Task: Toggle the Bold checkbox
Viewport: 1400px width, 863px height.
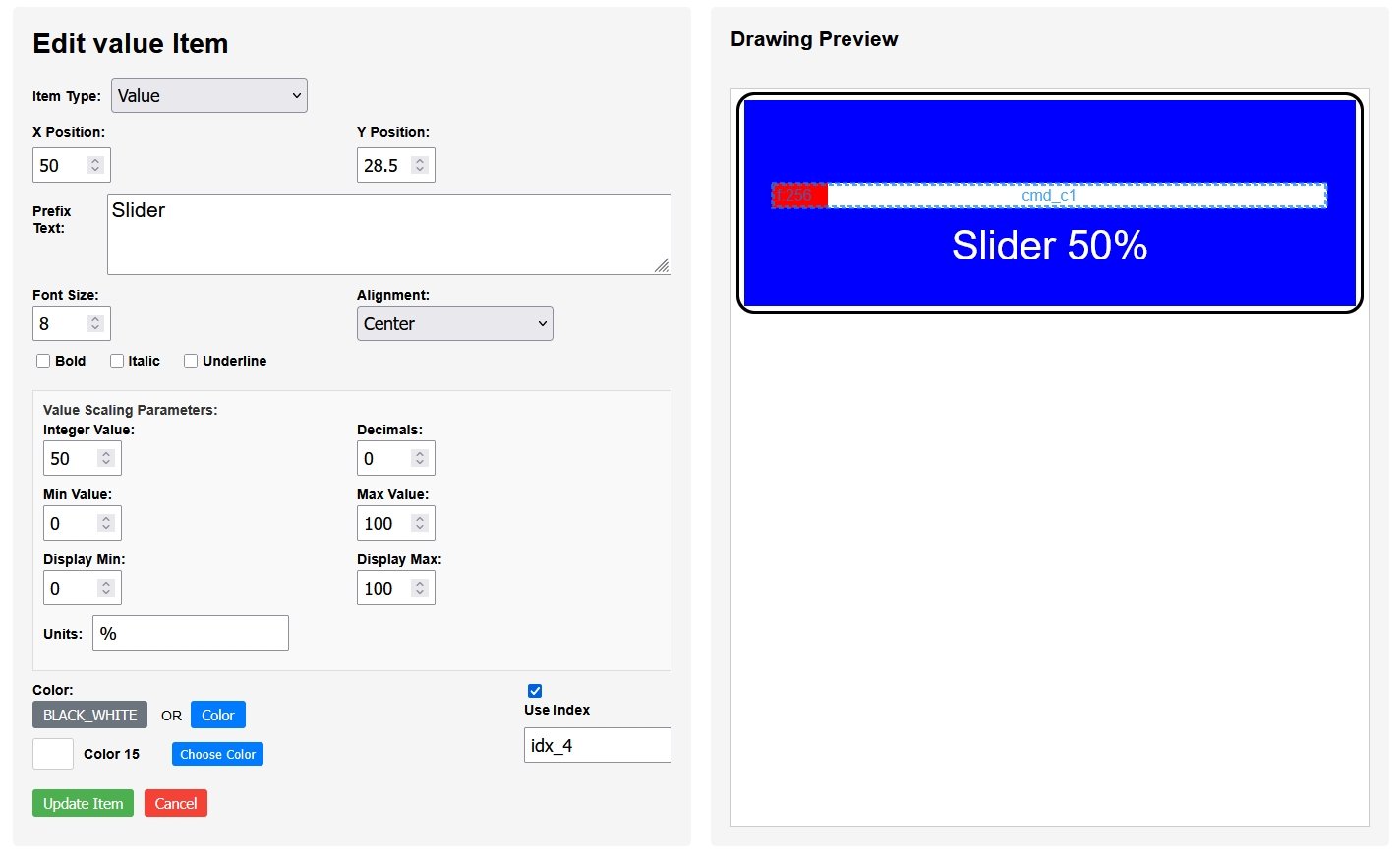Action: click(x=43, y=361)
